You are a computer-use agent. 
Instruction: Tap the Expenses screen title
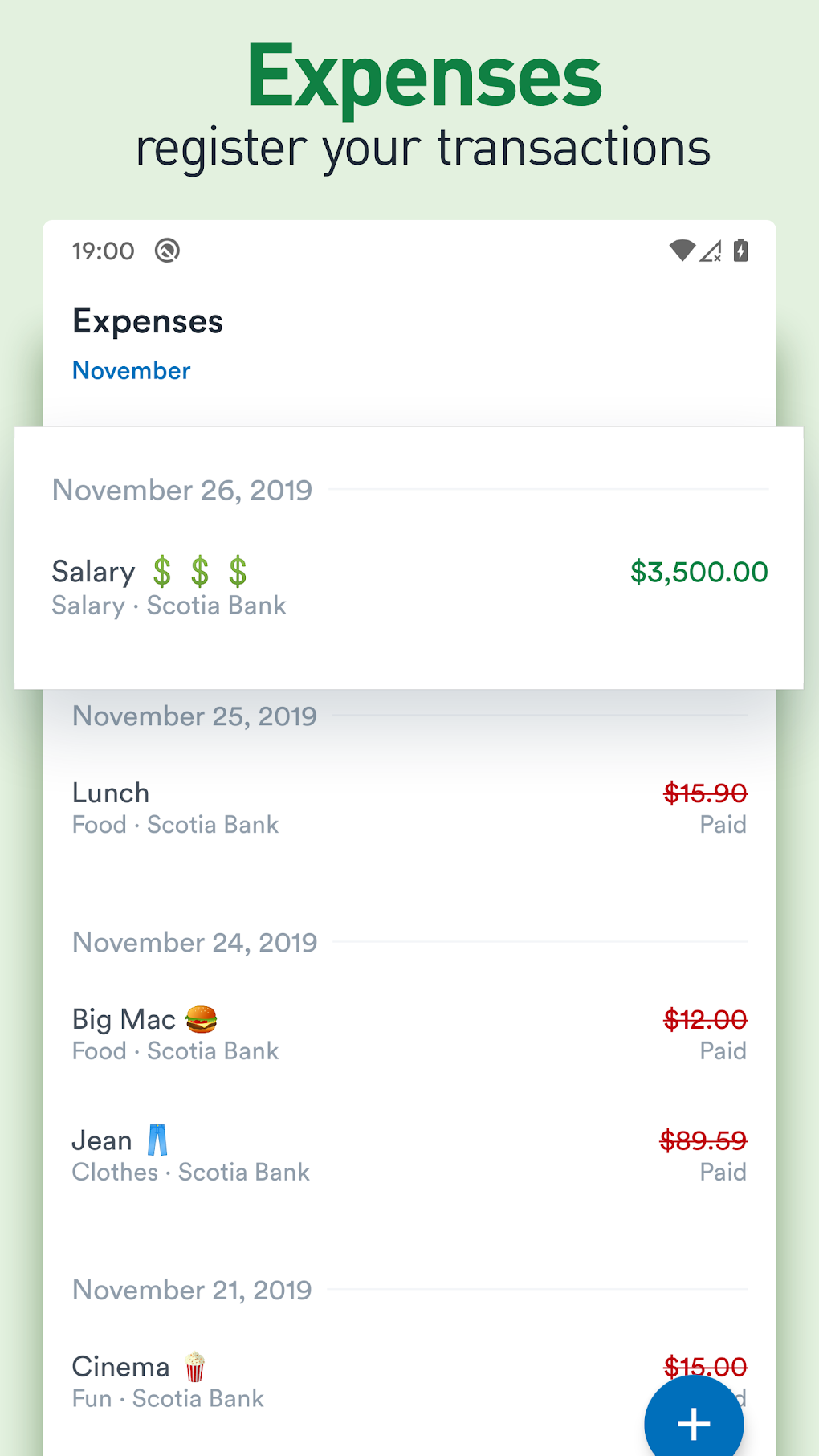(148, 321)
